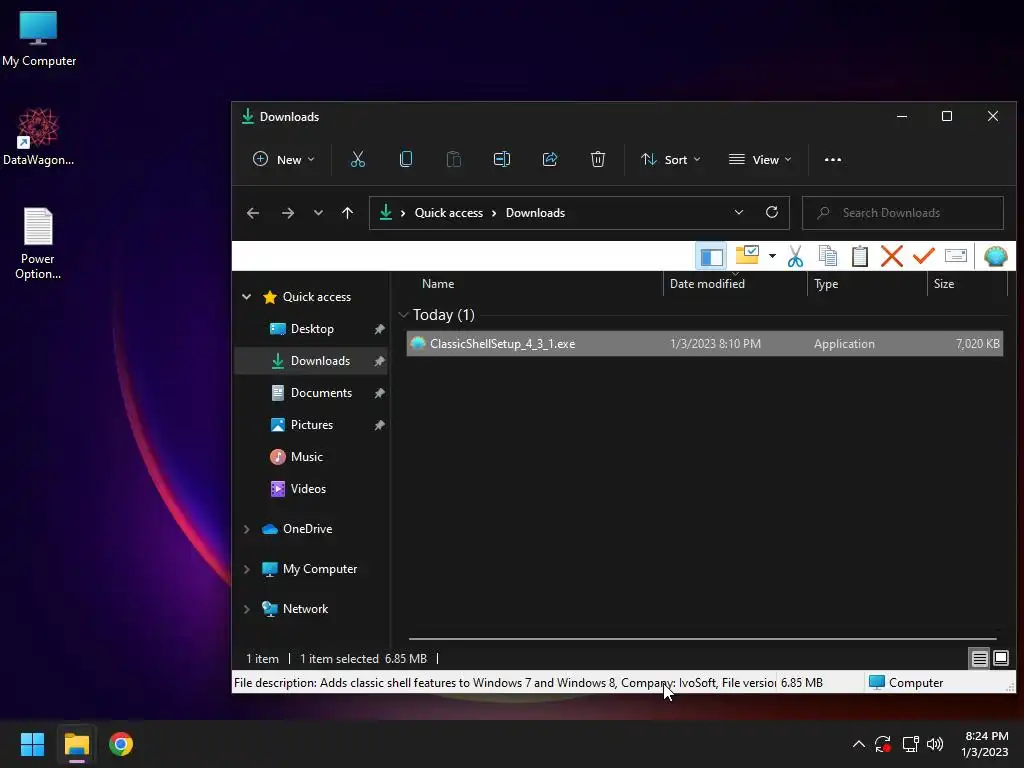Viewport: 1024px width, 768px height.
Task: Click the My Computer desktop shortcut
Action: (39, 39)
